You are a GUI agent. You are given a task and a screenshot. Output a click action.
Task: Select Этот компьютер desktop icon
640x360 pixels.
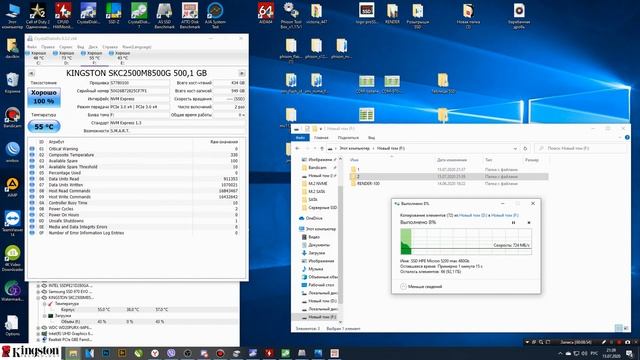pyautogui.click(x=12, y=15)
